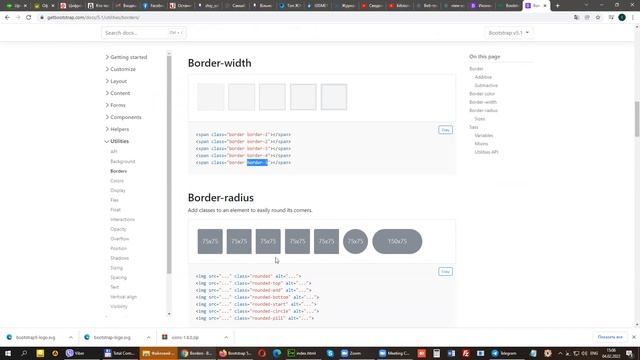
Task: Open the Chrome three-dot menu
Action: (x=633, y=18)
